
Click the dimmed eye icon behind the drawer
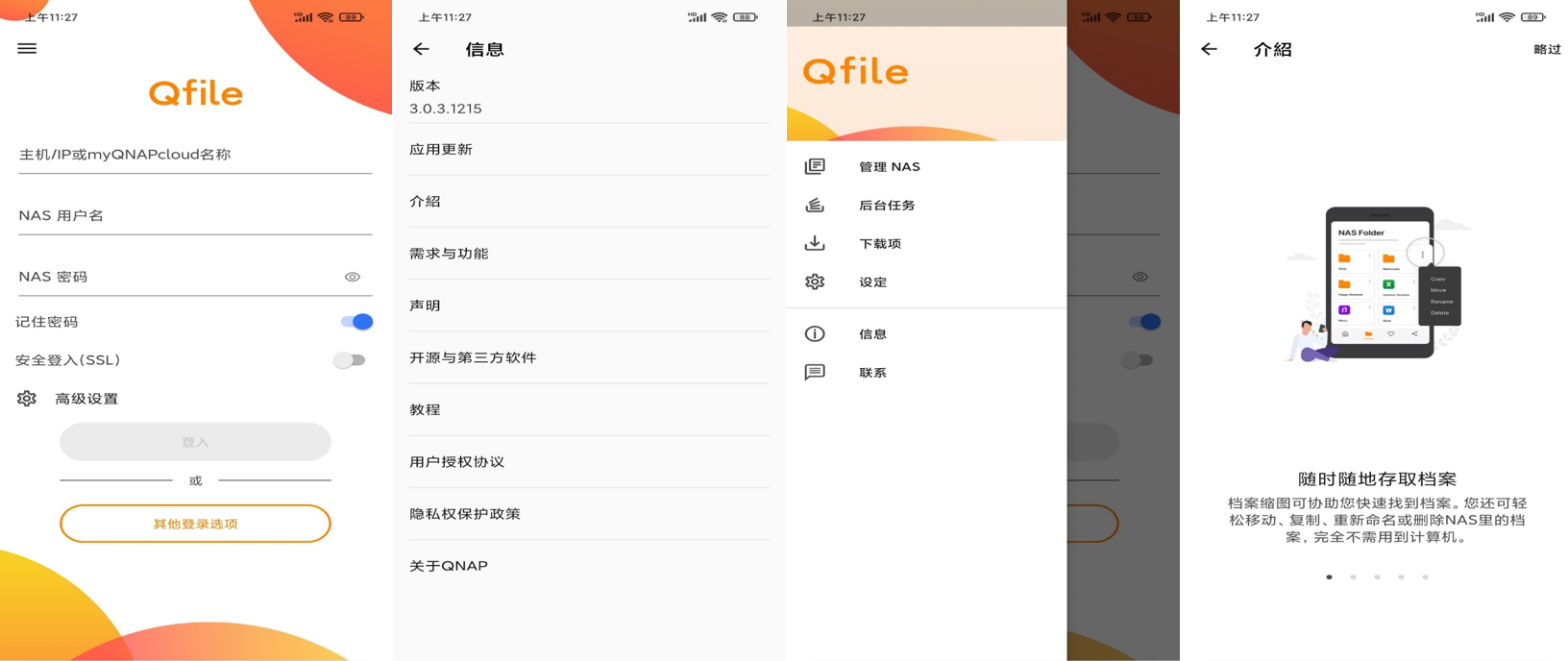[x=1140, y=277]
